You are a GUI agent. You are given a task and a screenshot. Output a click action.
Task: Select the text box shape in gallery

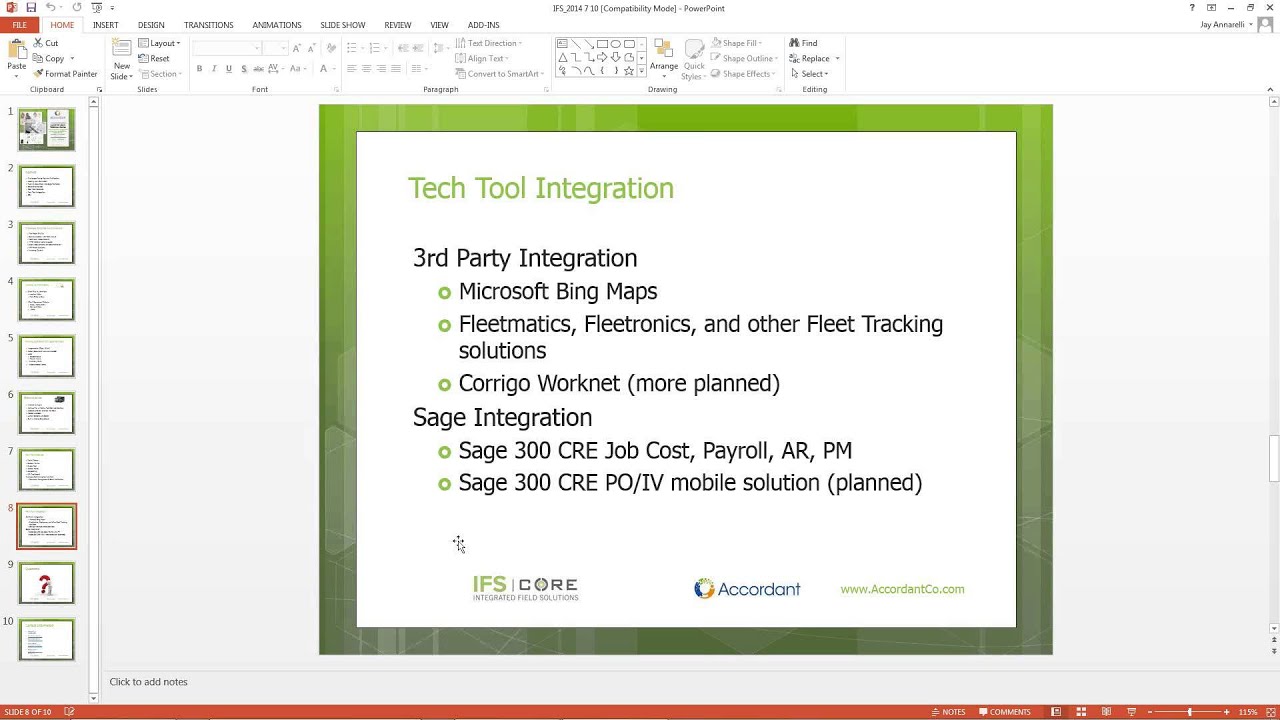tap(562, 44)
